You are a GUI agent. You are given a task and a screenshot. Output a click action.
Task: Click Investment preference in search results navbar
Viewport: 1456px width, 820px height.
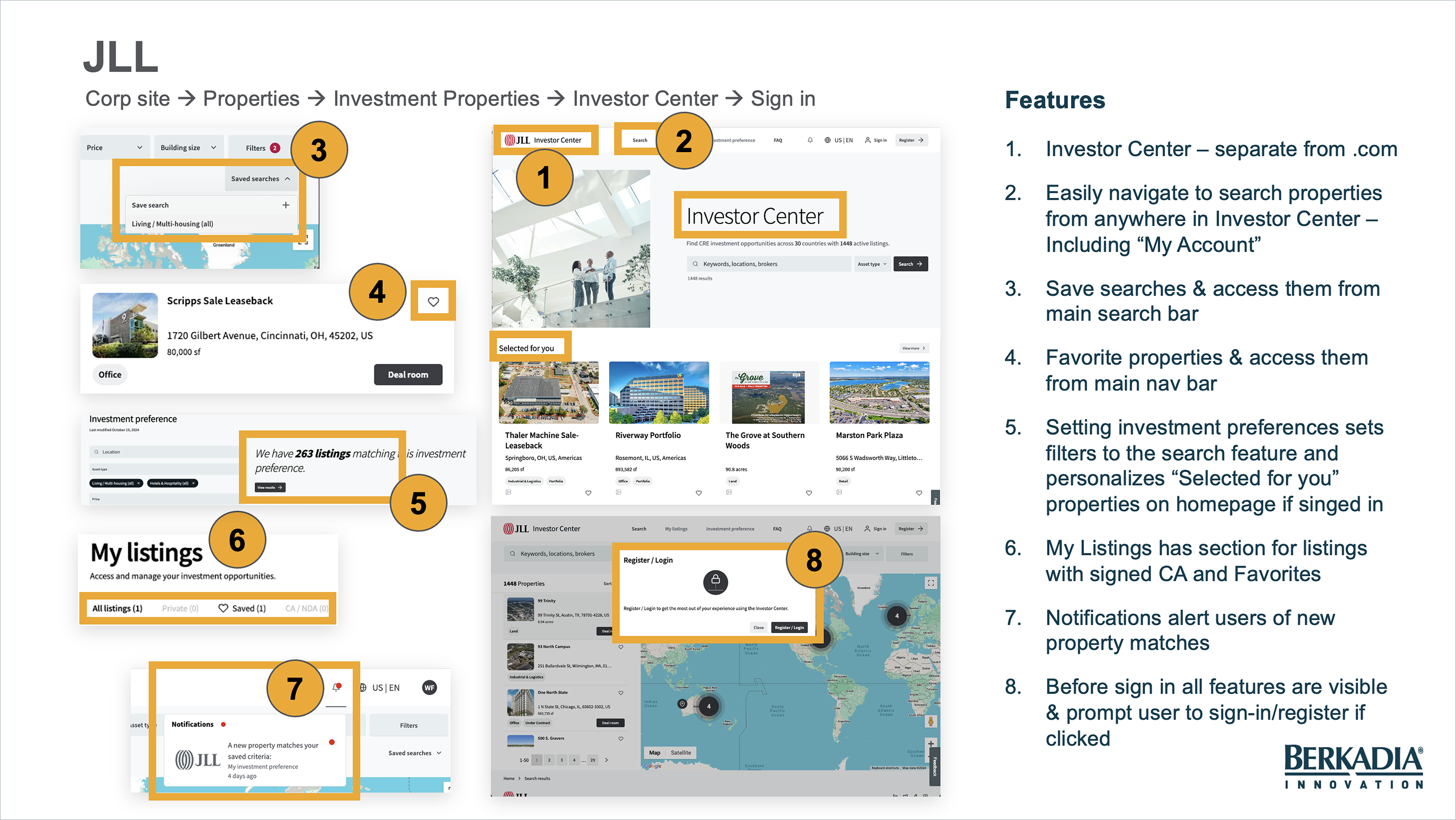(730, 529)
